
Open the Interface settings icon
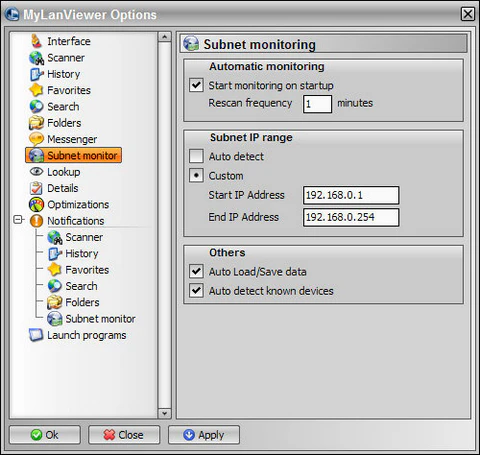(x=36, y=41)
